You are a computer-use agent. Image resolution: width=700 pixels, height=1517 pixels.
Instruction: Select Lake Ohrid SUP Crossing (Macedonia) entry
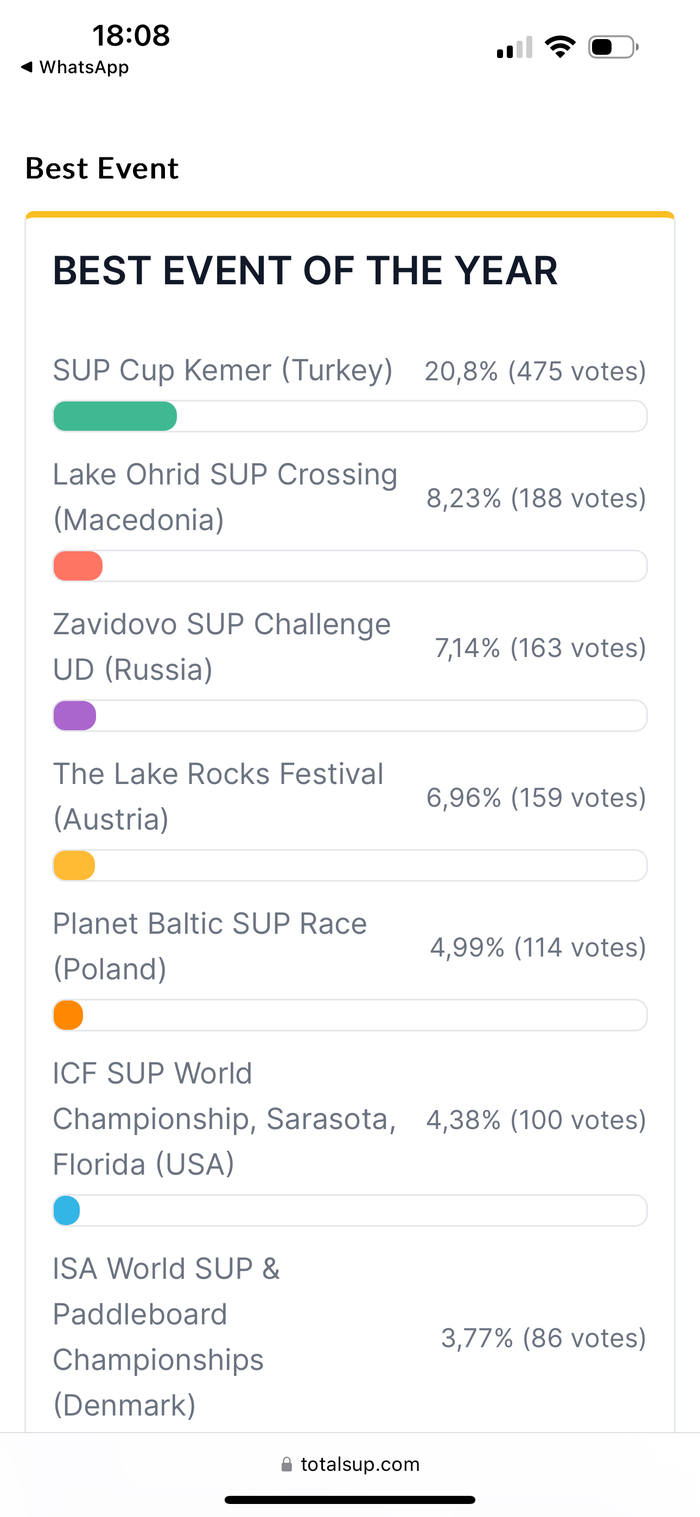225,497
